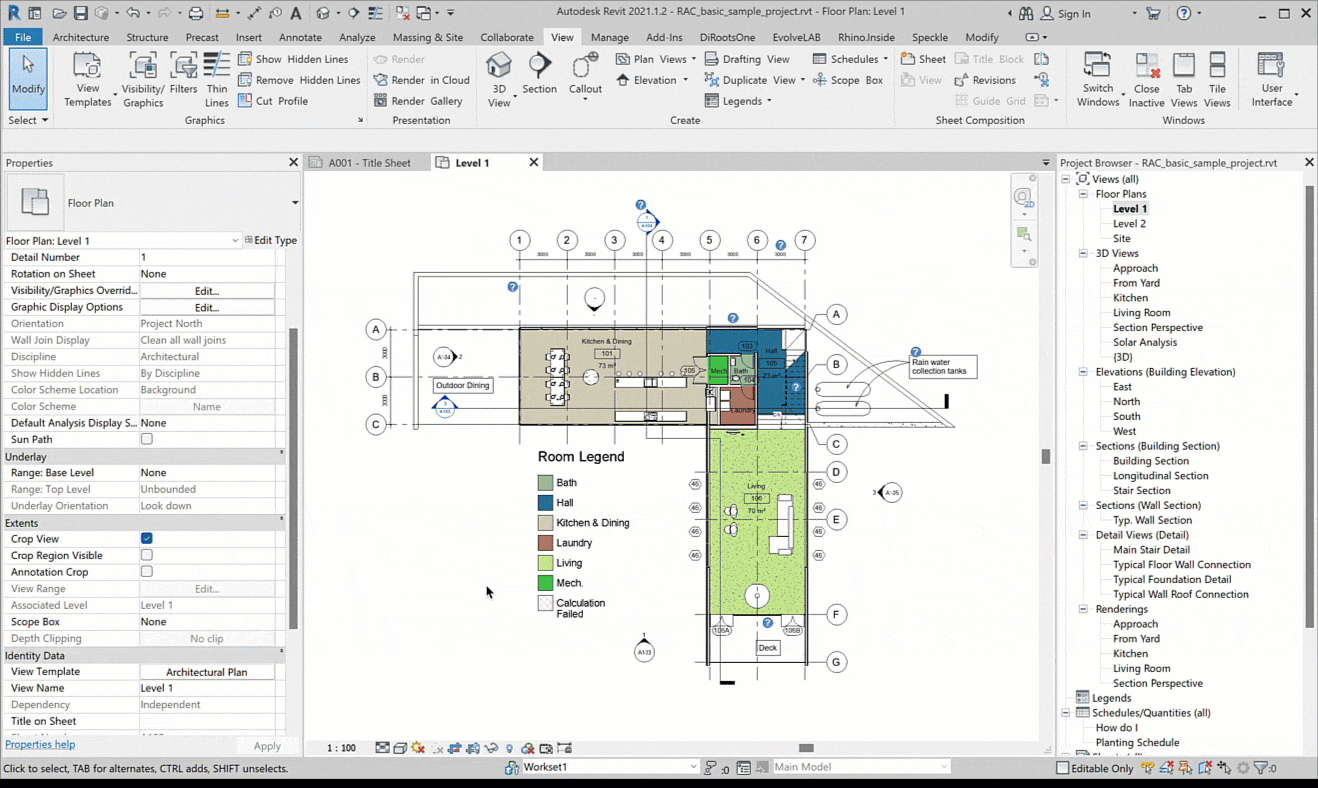
Task: Switch to the A001 - Title Sheet tab
Action: (x=369, y=163)
